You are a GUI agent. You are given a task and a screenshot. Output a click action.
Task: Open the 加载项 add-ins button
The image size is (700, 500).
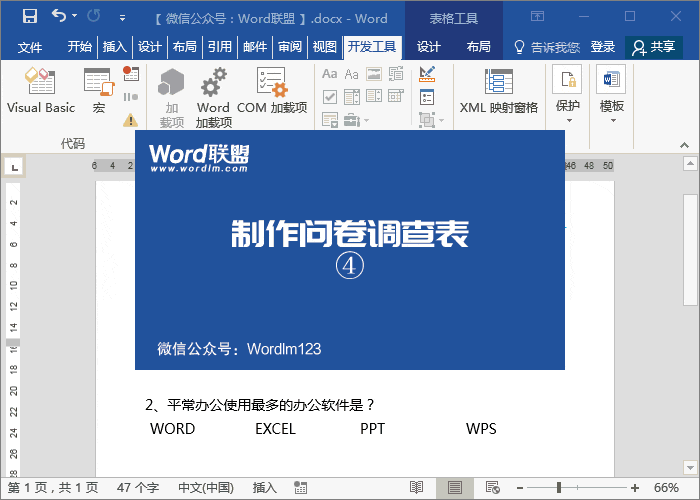click(172, 98)
